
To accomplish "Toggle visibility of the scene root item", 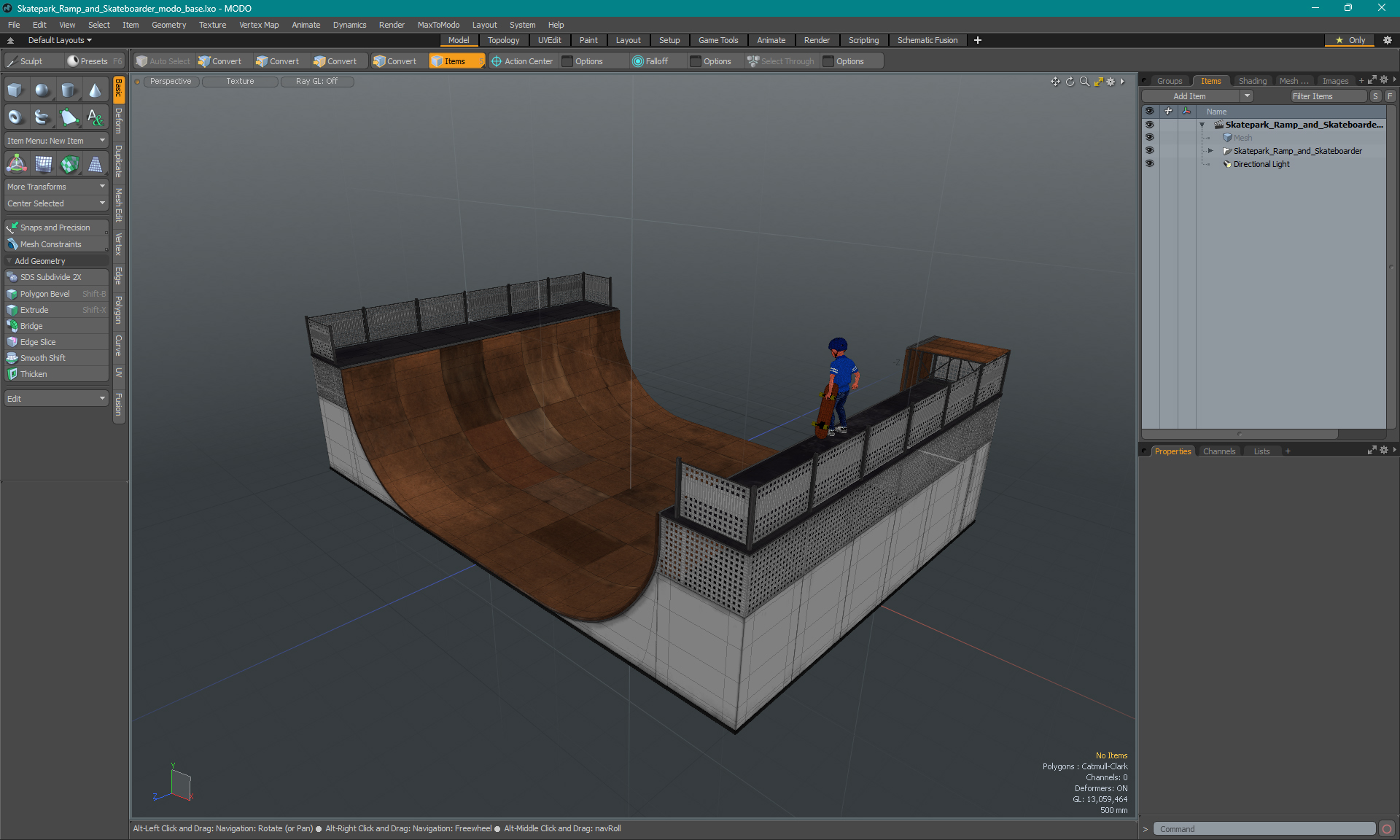I will (1149, 125).
